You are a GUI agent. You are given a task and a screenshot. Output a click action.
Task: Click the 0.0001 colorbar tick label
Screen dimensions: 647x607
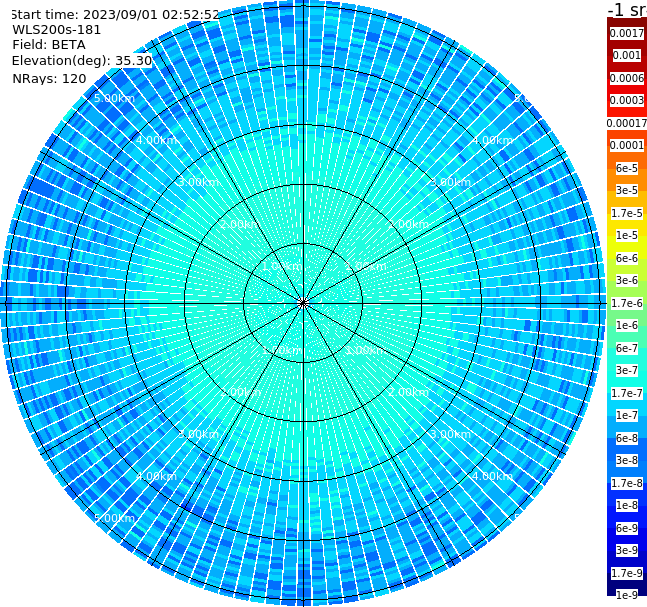[x=627, y=145]
